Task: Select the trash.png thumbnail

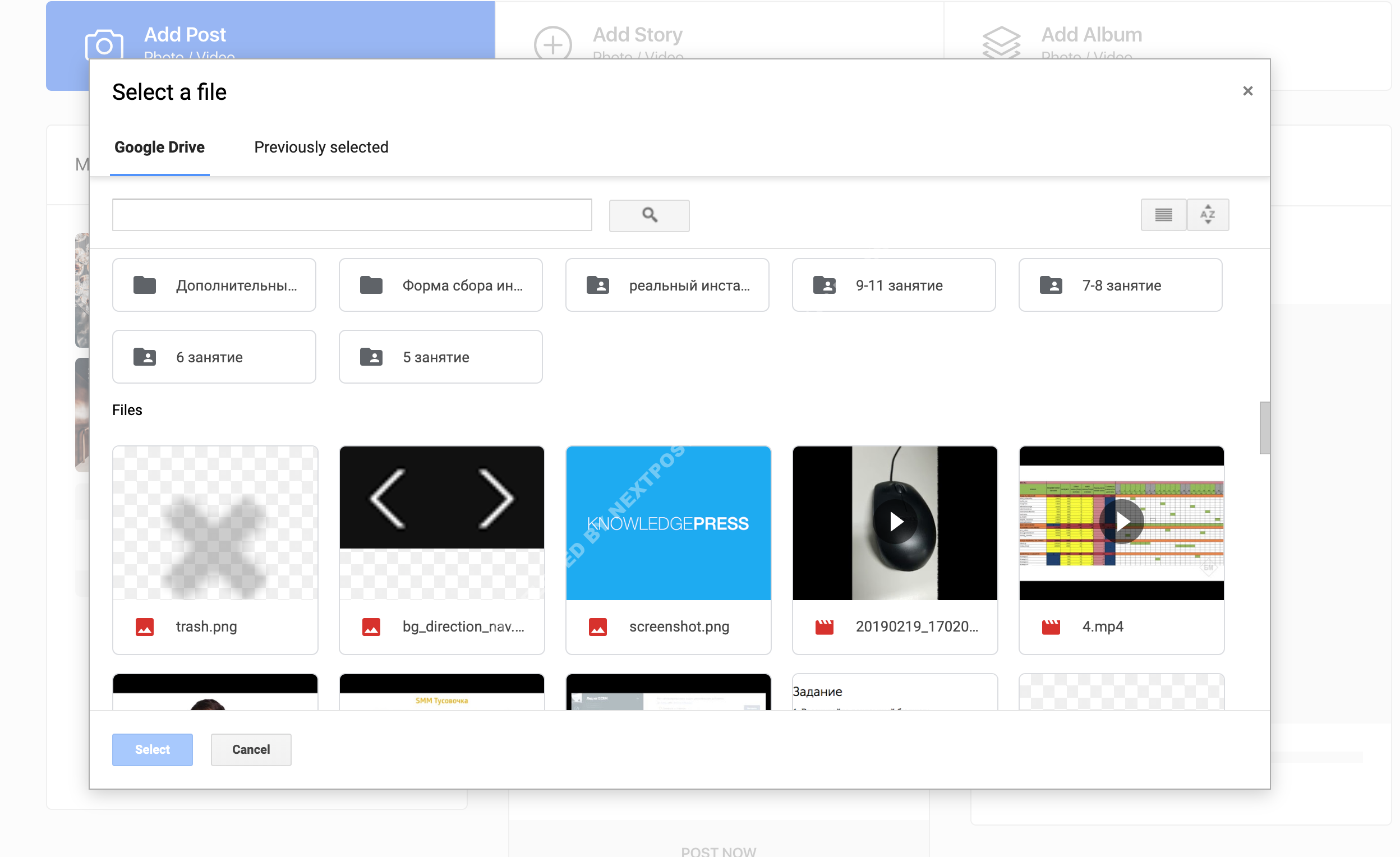Action: pyautogui.click(x=215, y=523)
